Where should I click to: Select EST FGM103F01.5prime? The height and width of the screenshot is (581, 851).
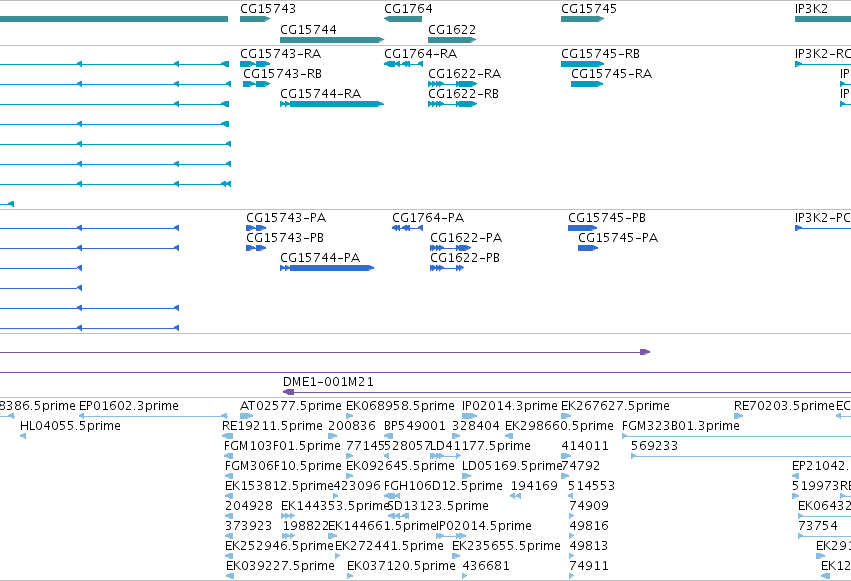282,446
